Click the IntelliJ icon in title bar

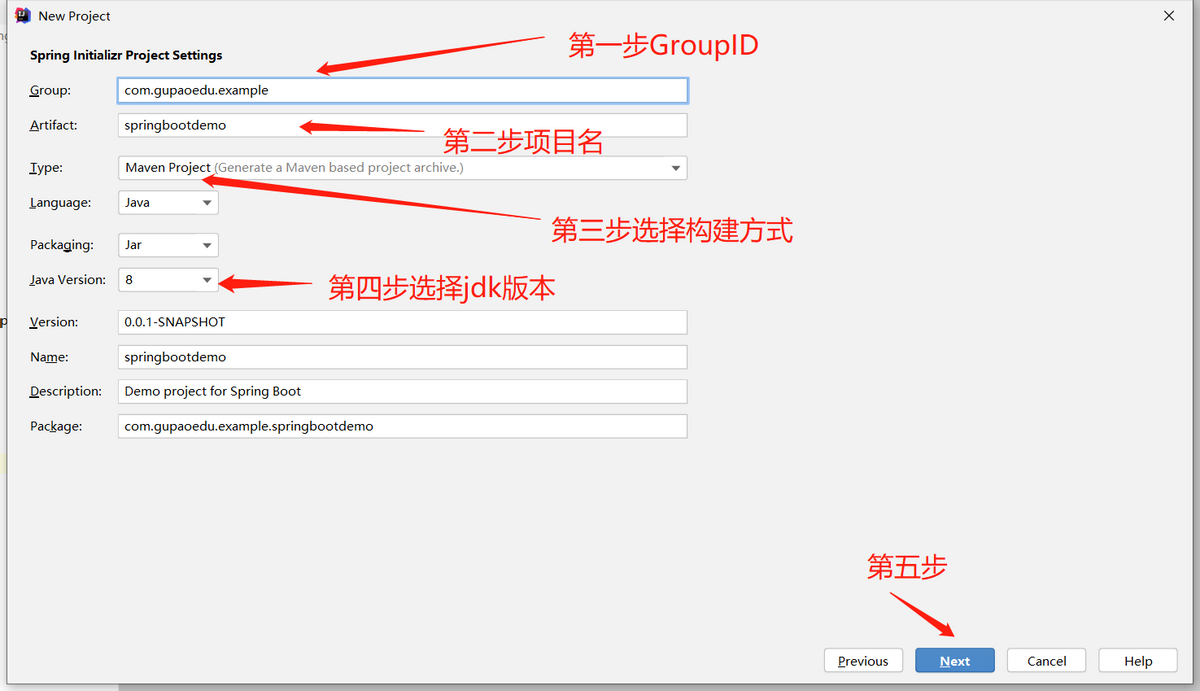pos(22,16)
